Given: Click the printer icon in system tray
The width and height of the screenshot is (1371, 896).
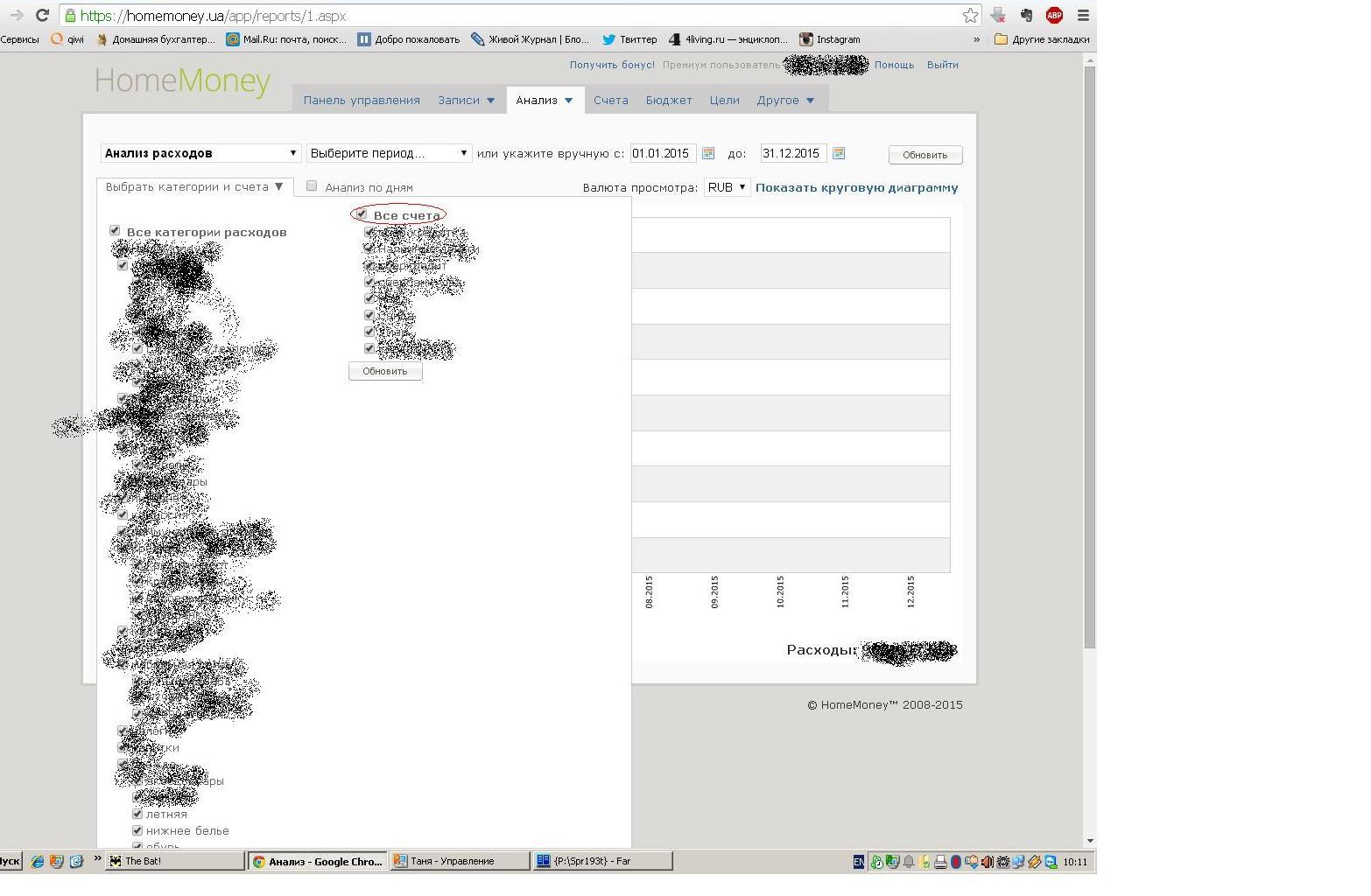Looking at the screenshot, I should click(x=939, y=862).
